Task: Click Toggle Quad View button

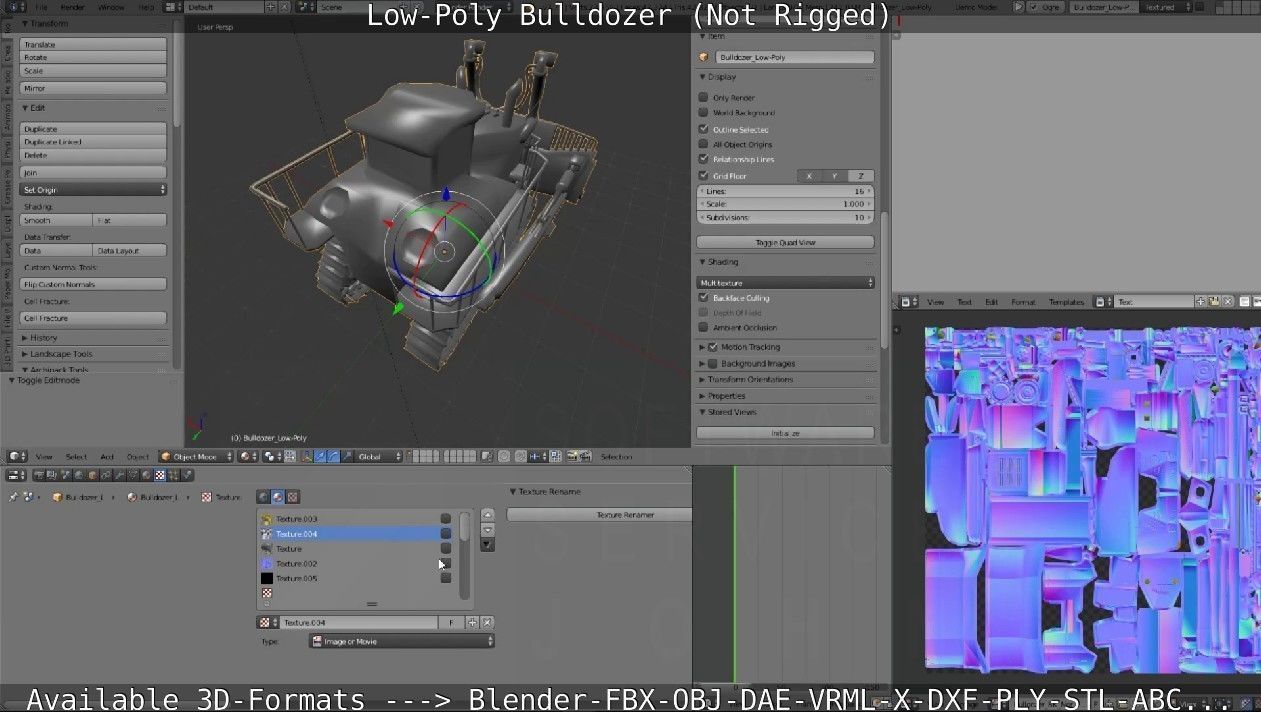Action: (785, 242)
